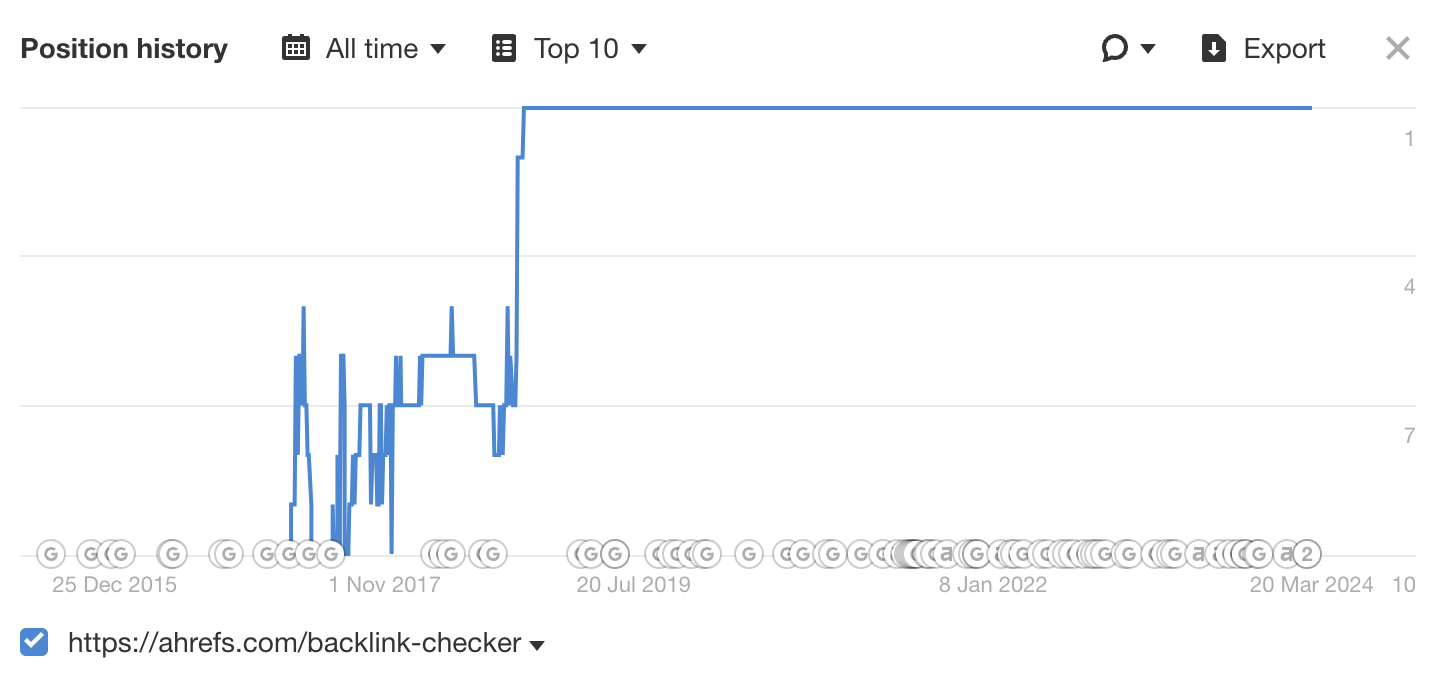
Task: Click the Export button
Action: 1285,47
